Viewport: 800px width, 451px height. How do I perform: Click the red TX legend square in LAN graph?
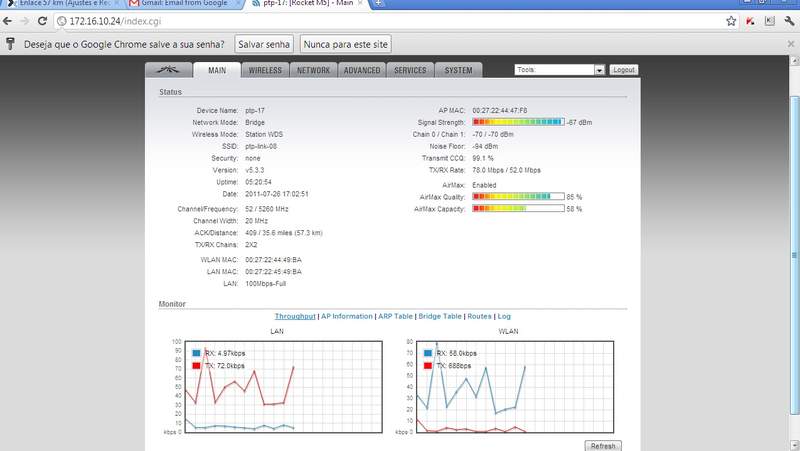coord(196,366)
